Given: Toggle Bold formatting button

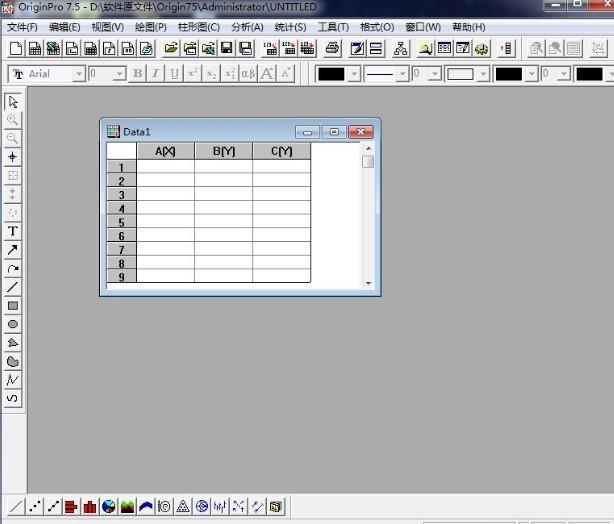Looking at the screenshot, I should click(137, 74).
